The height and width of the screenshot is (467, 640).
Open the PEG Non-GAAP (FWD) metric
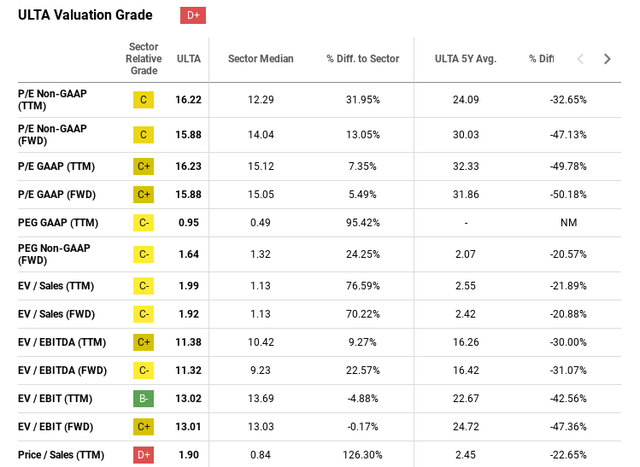point(54,254)
